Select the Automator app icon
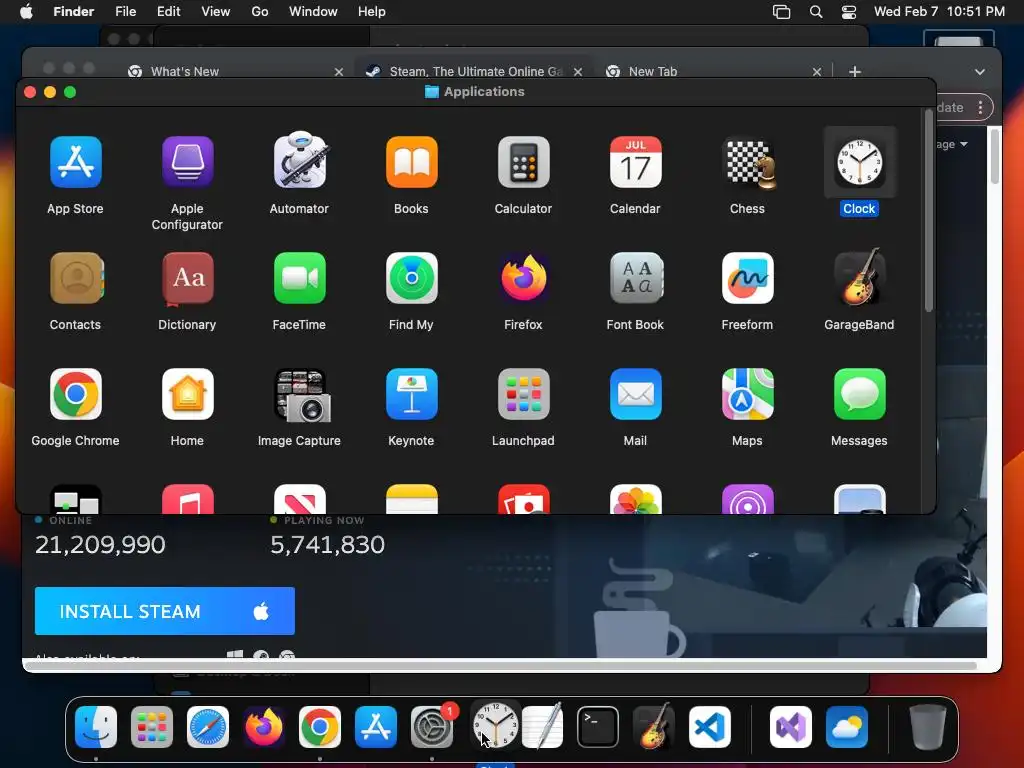This screenshot has width=1024, height=768. [300, 161]
